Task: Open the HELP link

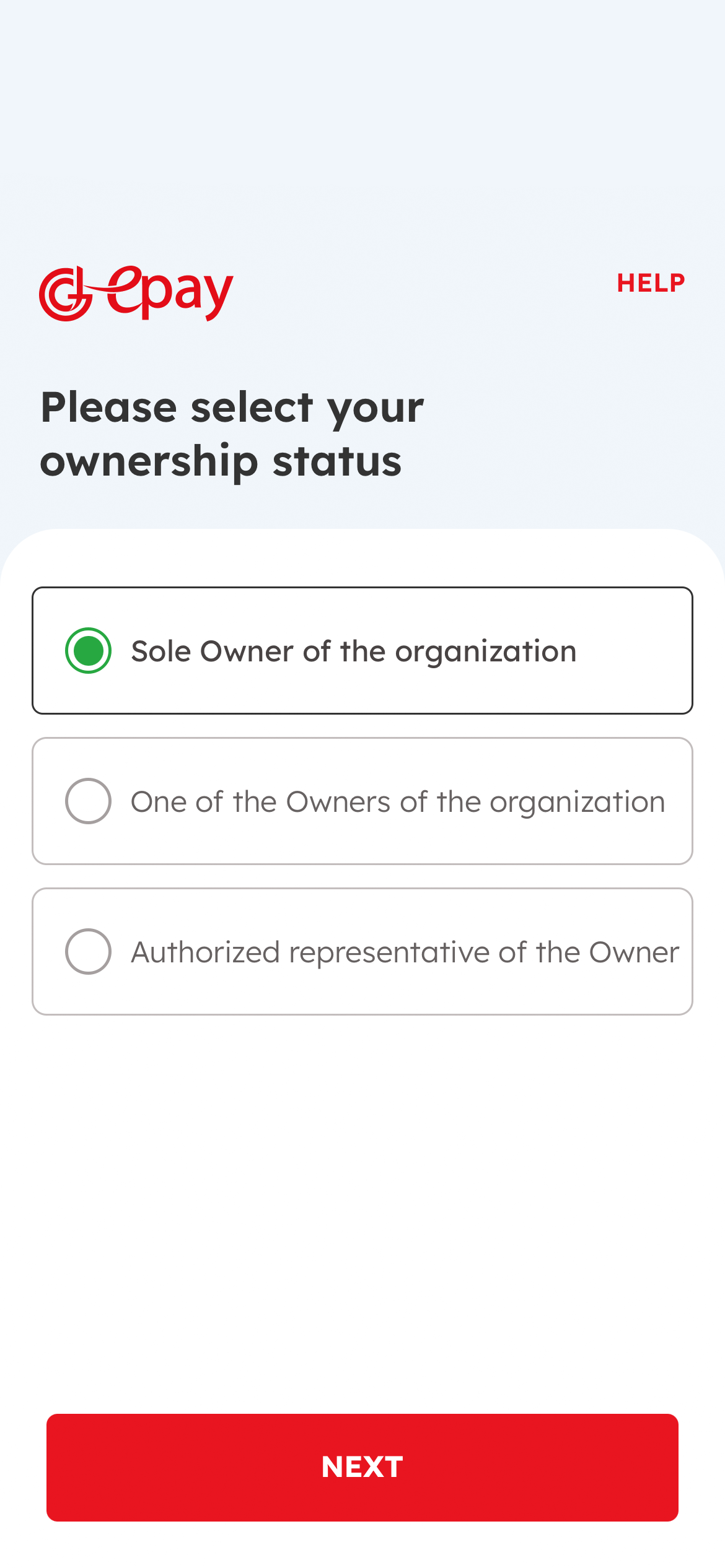Action: point(651,283)
